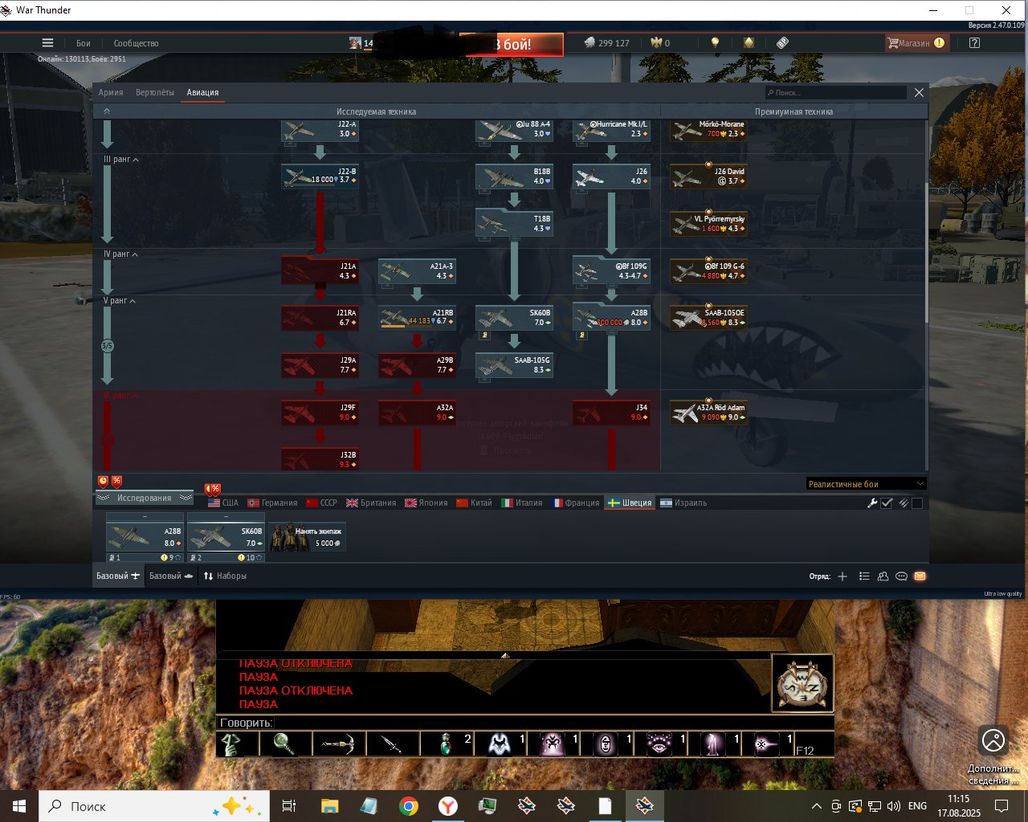This screenshot has width=1028, height=822.
Task: Add squad member with plus icon
Action: [x=842, y=576]
